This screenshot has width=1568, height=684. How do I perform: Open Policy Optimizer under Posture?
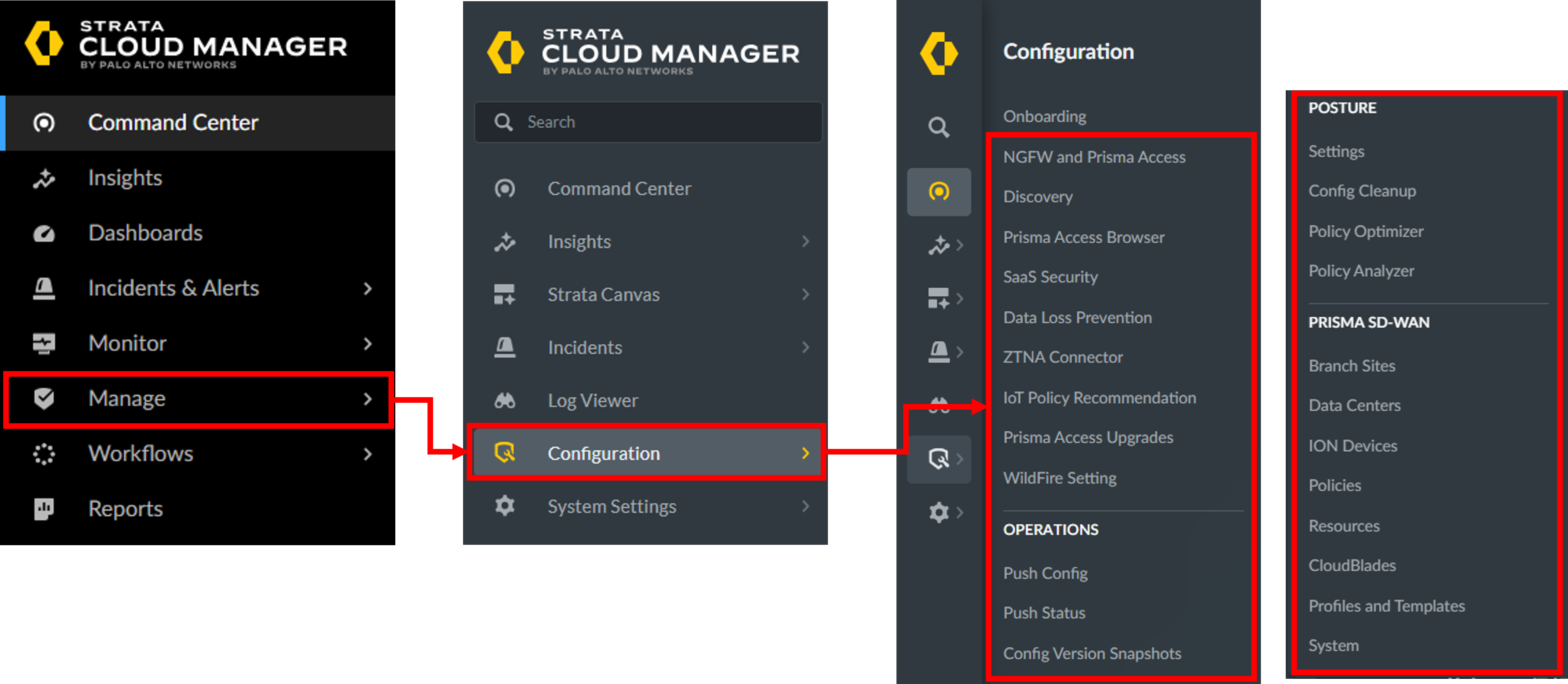coord(1365,231)
